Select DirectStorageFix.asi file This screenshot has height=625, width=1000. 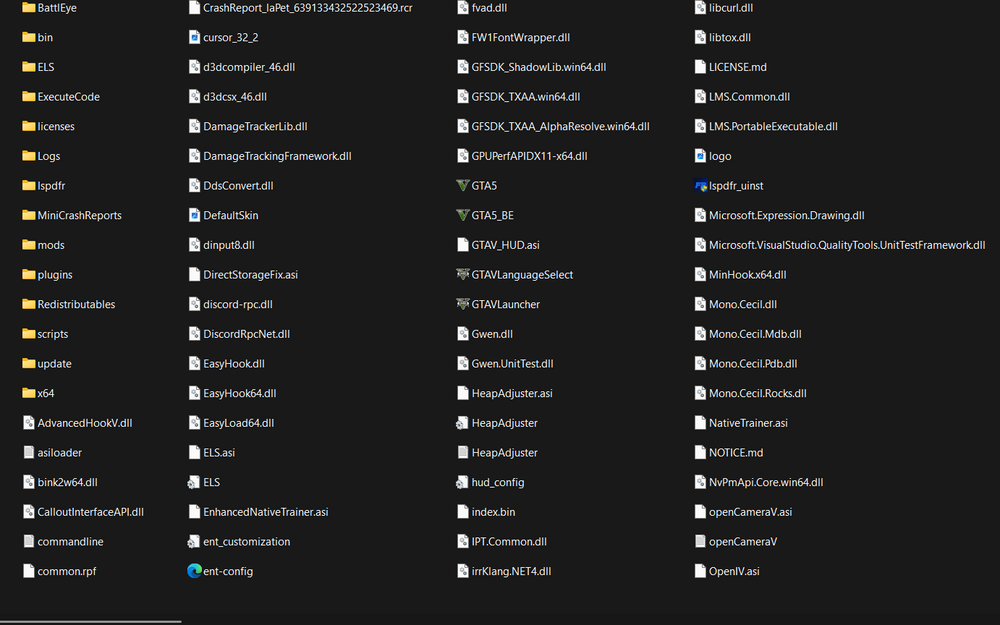[244, 275]
